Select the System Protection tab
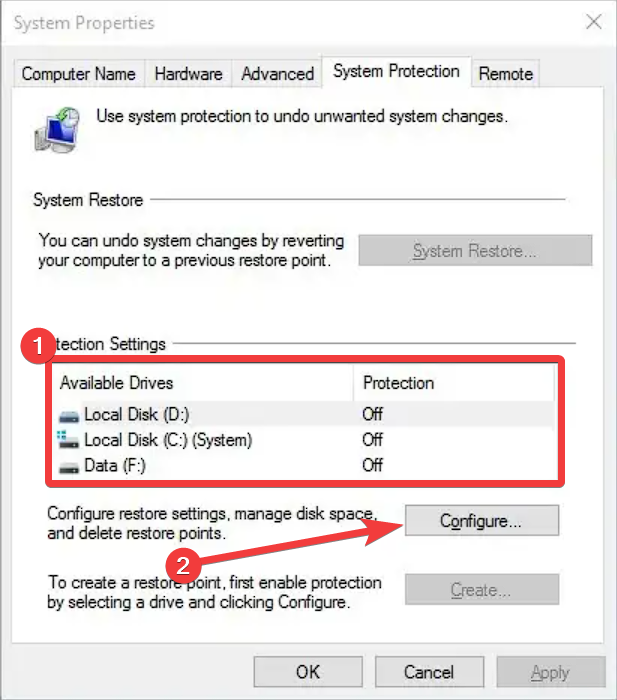Image resolution: width=617 pixels, height=700 pixels. pyautogui.click(x=396, y=72)
